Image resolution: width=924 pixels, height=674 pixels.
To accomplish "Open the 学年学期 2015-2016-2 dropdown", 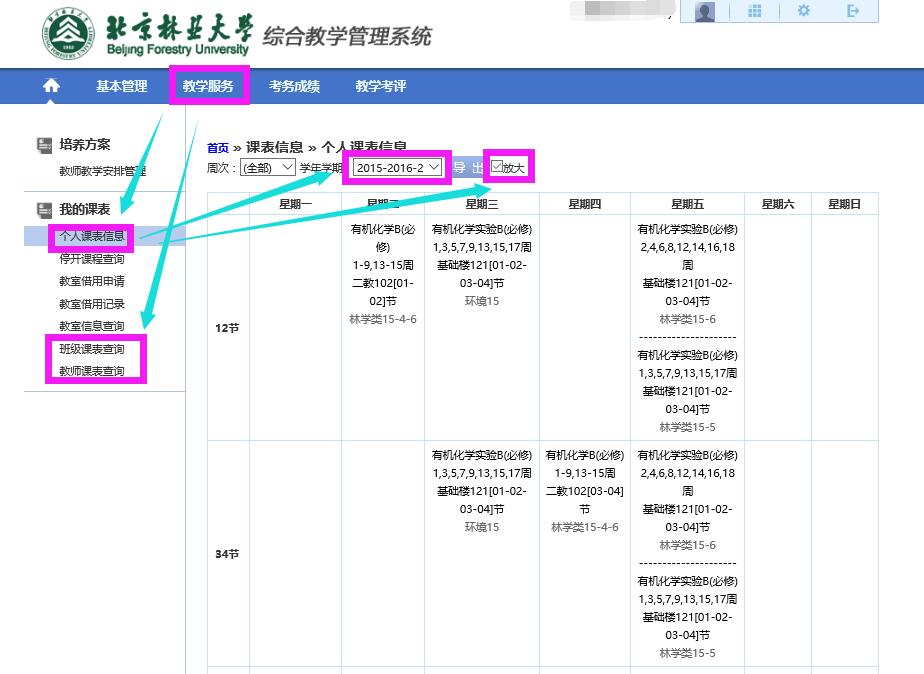I will (398, 168).
